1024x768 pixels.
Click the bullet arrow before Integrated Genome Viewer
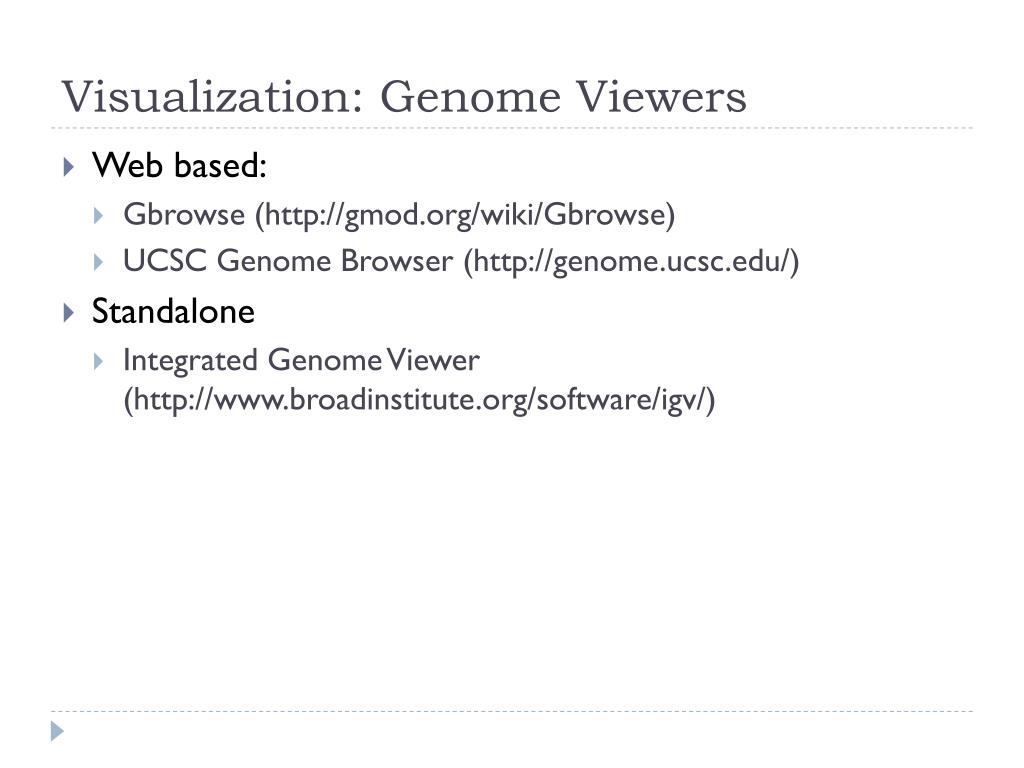[x=99, y=361]
